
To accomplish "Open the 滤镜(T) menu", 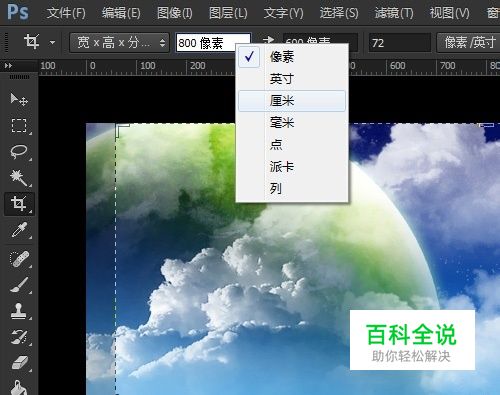I will (394, 13).
